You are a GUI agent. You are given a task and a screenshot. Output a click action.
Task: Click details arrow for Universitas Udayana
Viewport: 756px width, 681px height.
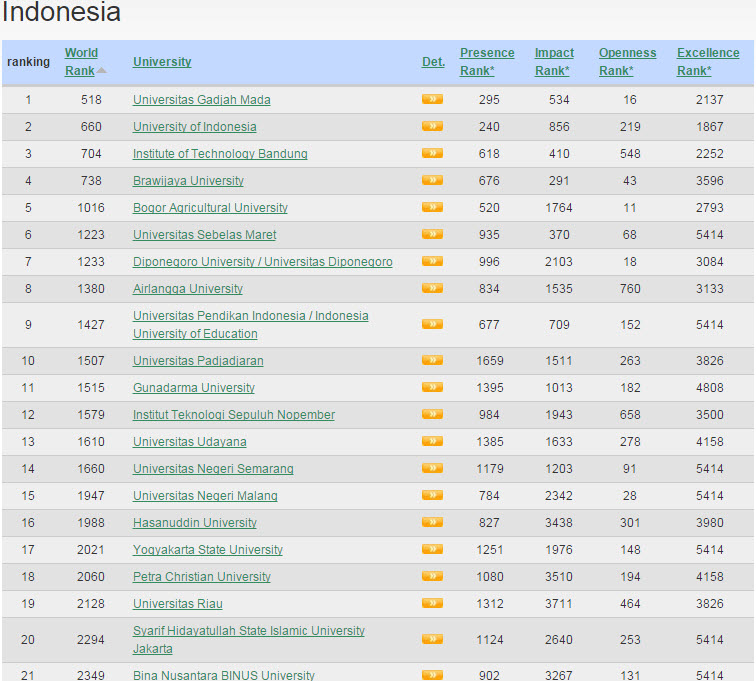click(432, 441)
